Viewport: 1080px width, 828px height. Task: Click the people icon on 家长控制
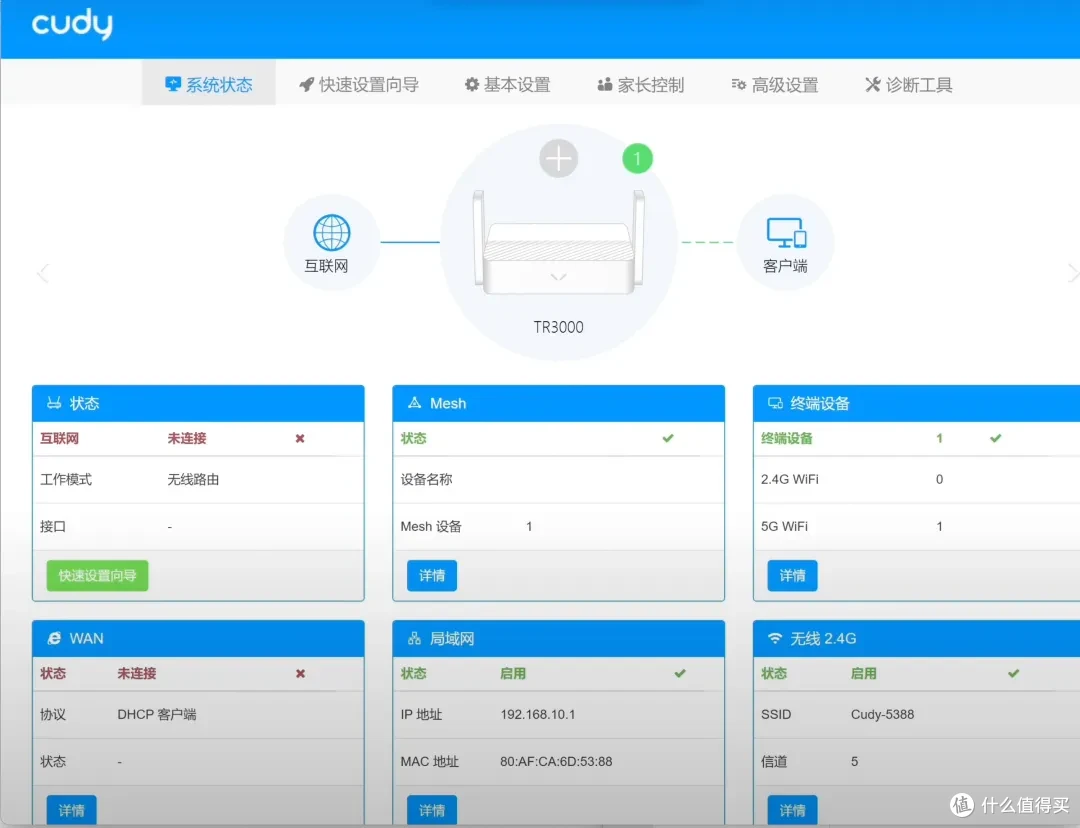tap(605, 84)
